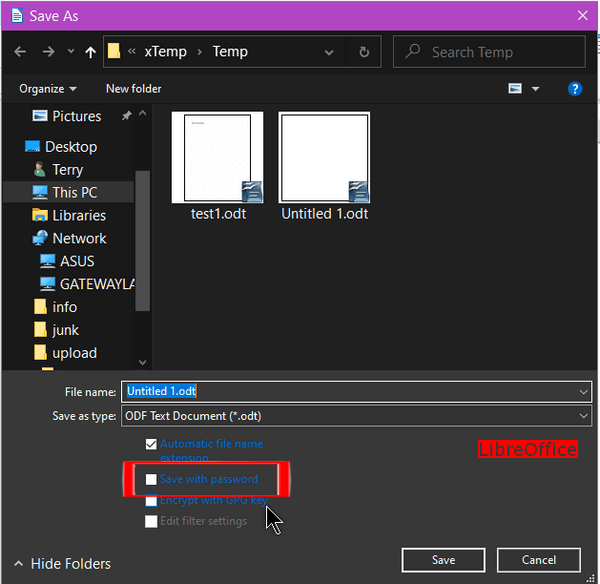
Task: Click the navigation pane scrollbar thumb
Action: pyautogui.click(x=143, y=241)
